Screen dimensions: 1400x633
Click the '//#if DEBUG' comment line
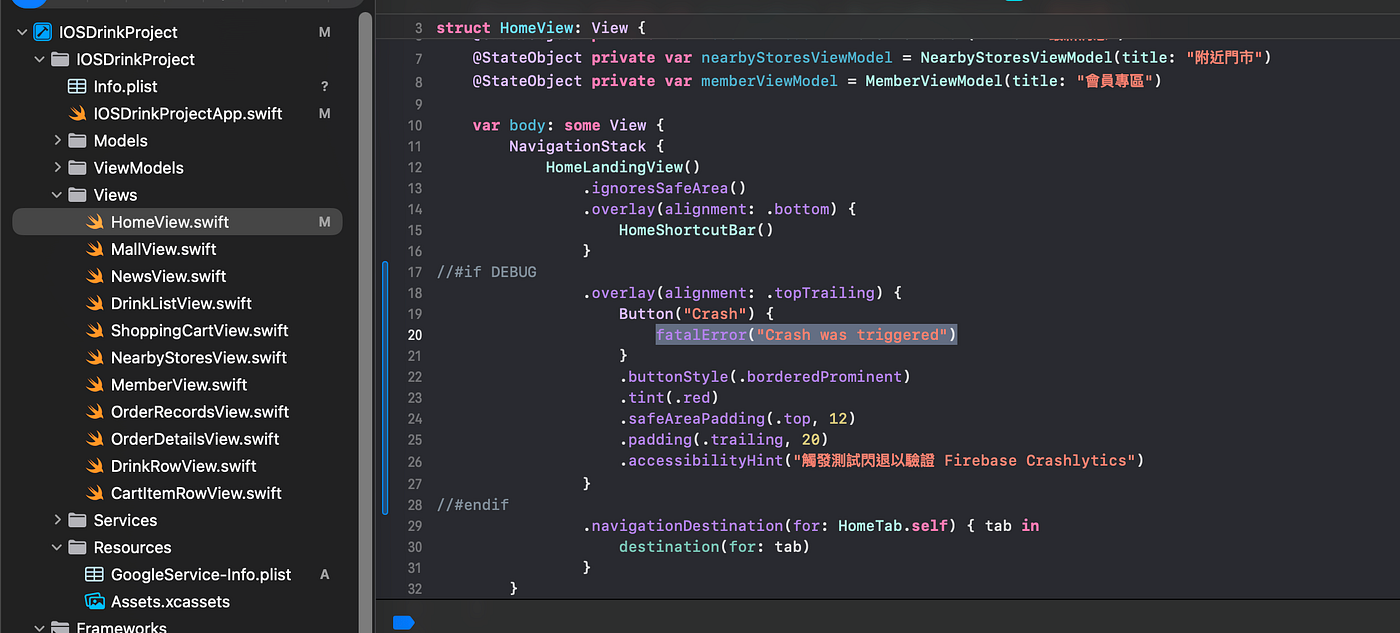pyautogui.click(x=486, y=272)
